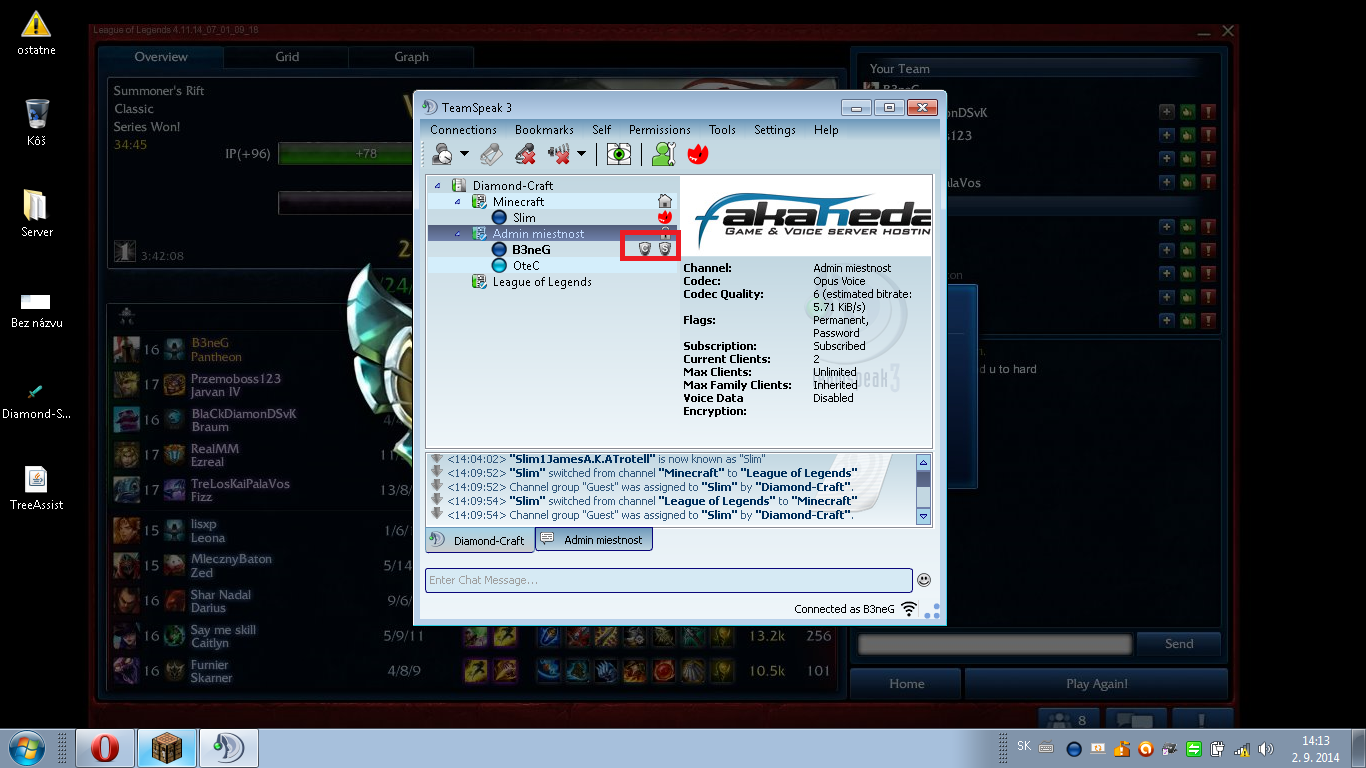Viewport: 1366px width, 768px height.
Task: Click the channel admin C shield on B3neG
Action: (645, 249)
